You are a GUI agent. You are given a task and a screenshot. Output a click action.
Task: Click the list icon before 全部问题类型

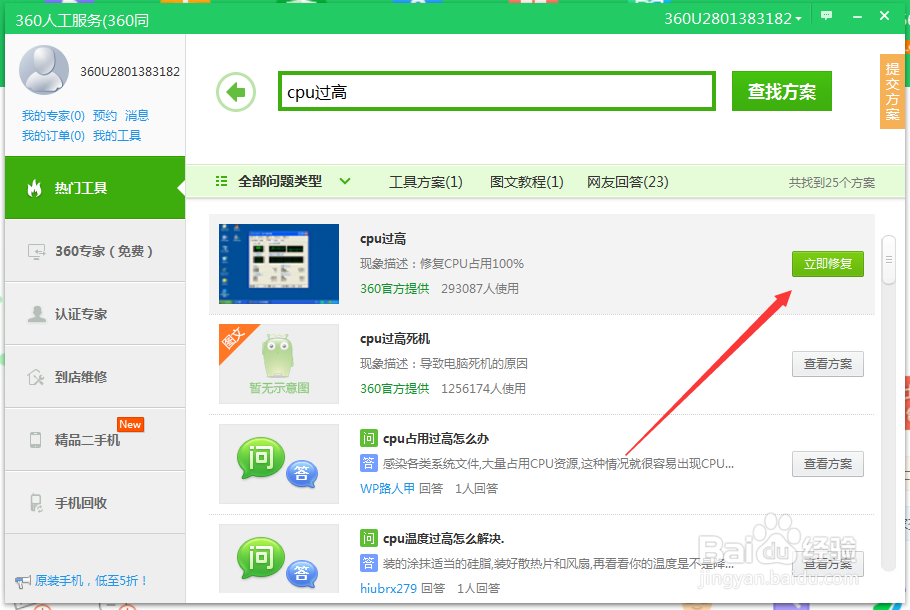pos(221,181)
